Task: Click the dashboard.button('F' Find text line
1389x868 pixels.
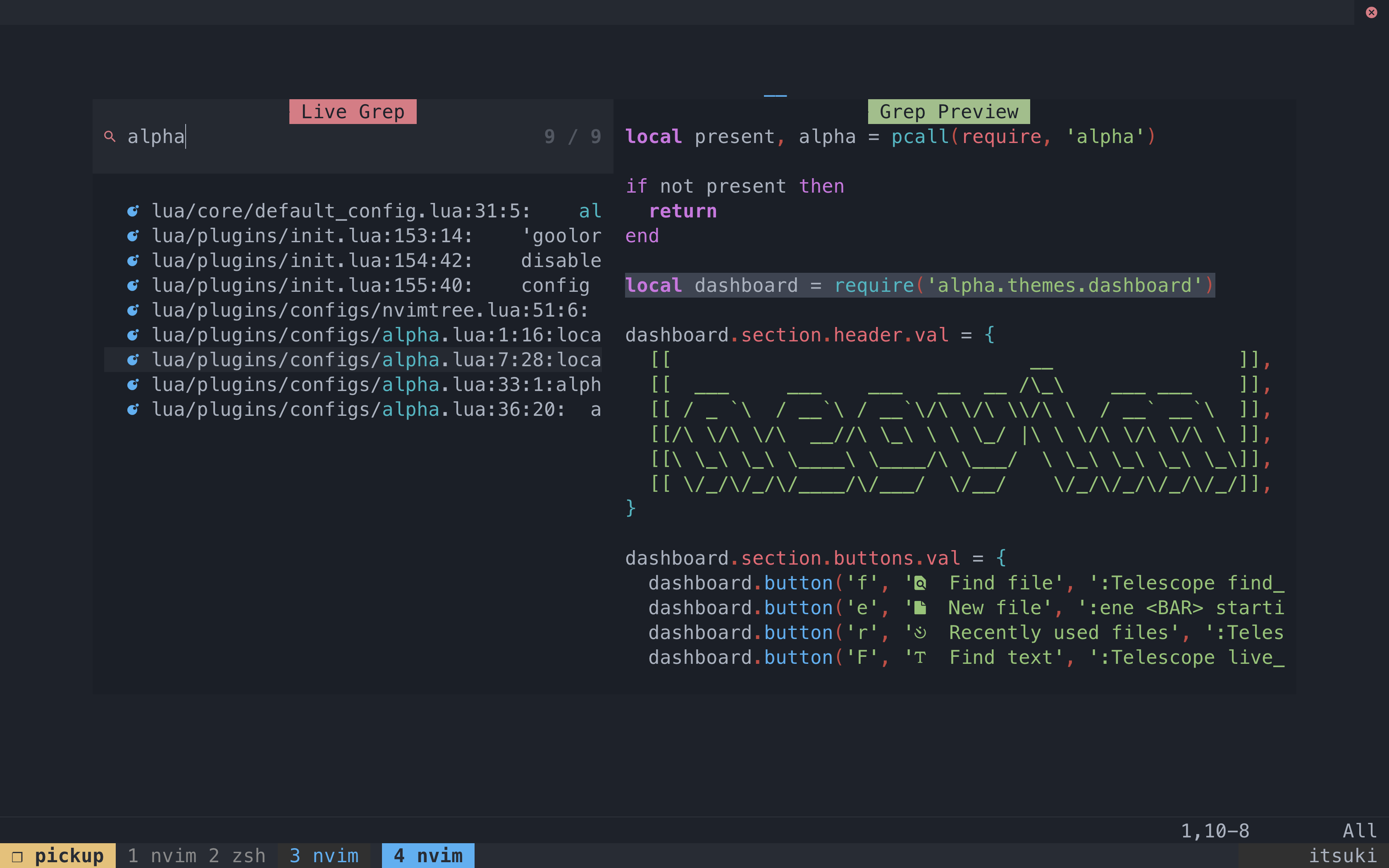Action: coord(966,658)
